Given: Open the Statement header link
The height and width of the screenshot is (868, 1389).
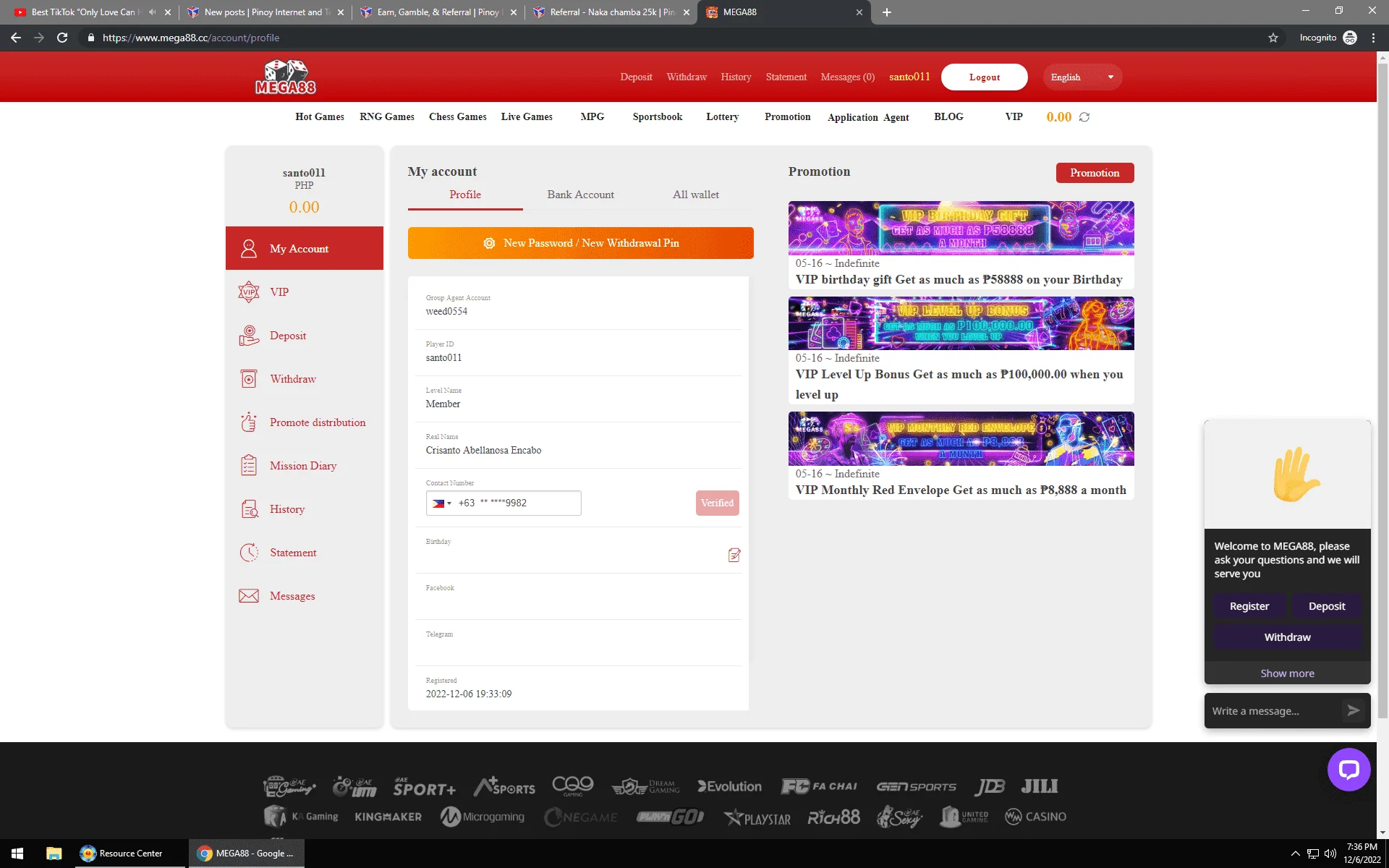Looking at the screenshot, I should (x=786, y=77).
